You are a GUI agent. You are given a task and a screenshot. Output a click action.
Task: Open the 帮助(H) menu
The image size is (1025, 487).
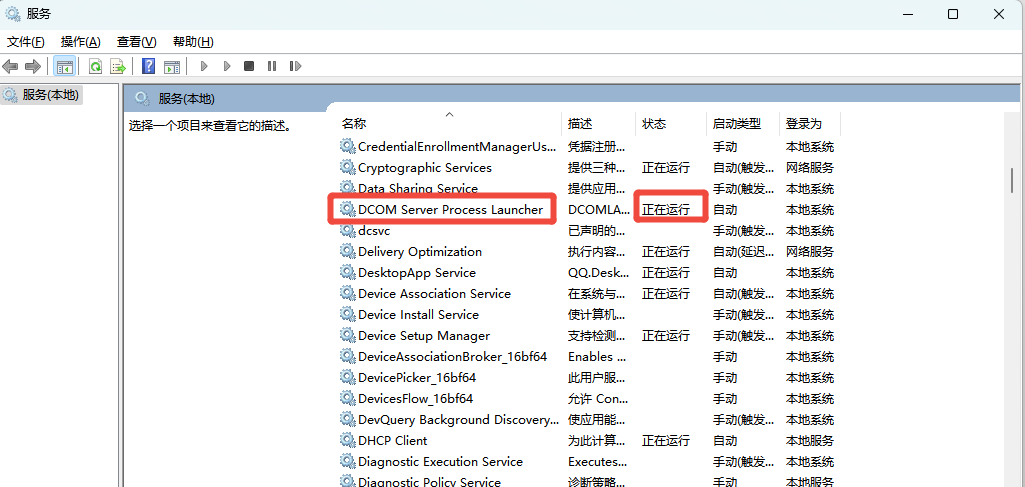coord(193,41)
